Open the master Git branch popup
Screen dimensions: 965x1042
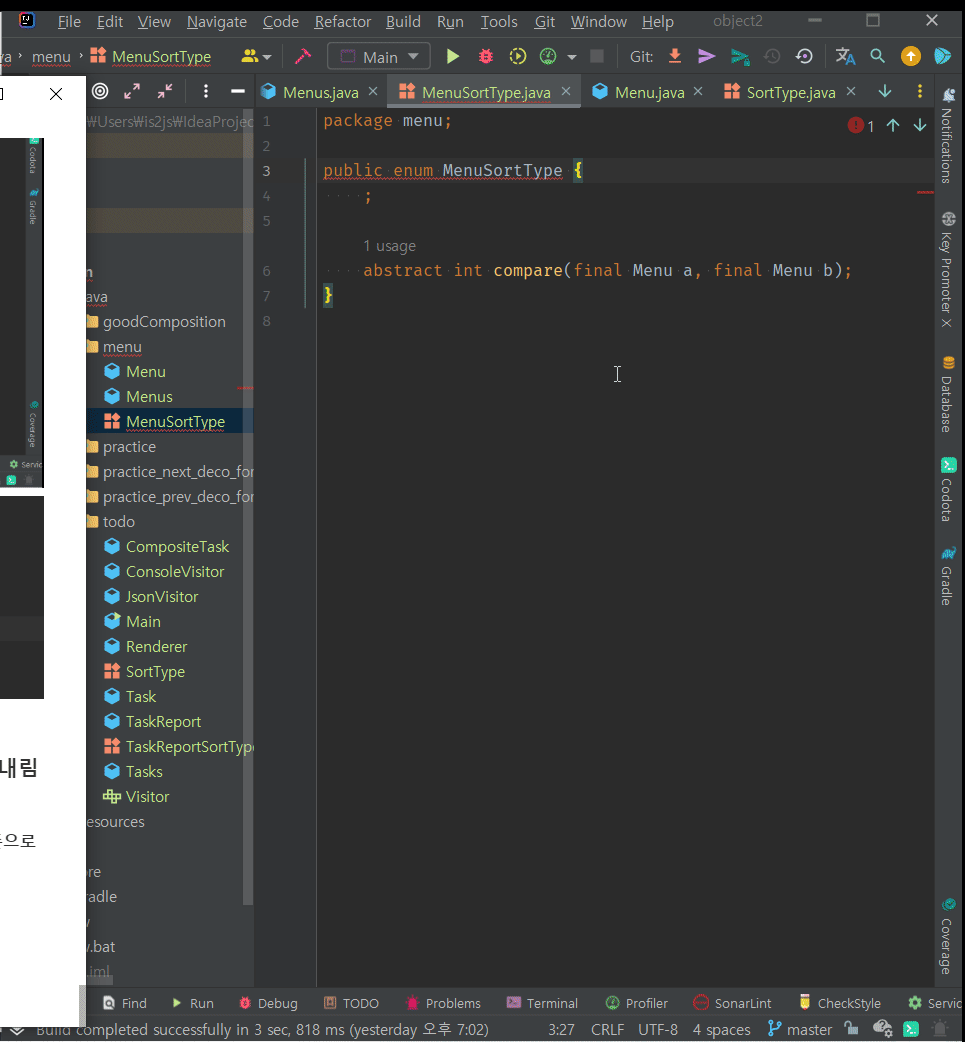point(800,1029)
